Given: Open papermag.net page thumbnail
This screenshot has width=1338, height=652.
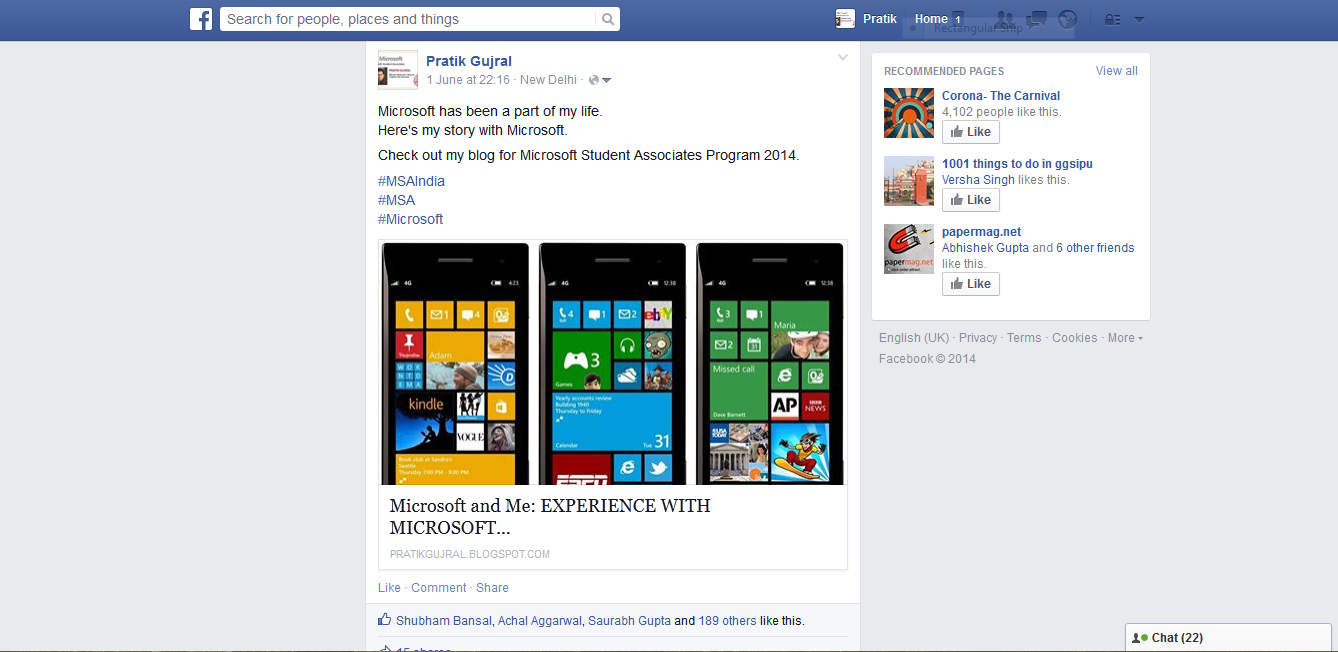Looking at the screenshot, I should (909, 249).
